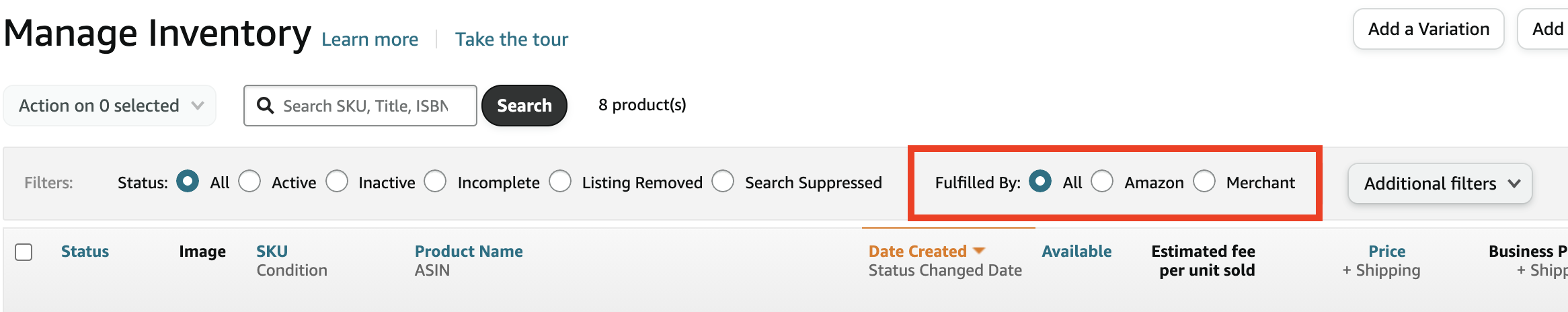Set Fulfilled By to Merchant

tap(1204, 181)
